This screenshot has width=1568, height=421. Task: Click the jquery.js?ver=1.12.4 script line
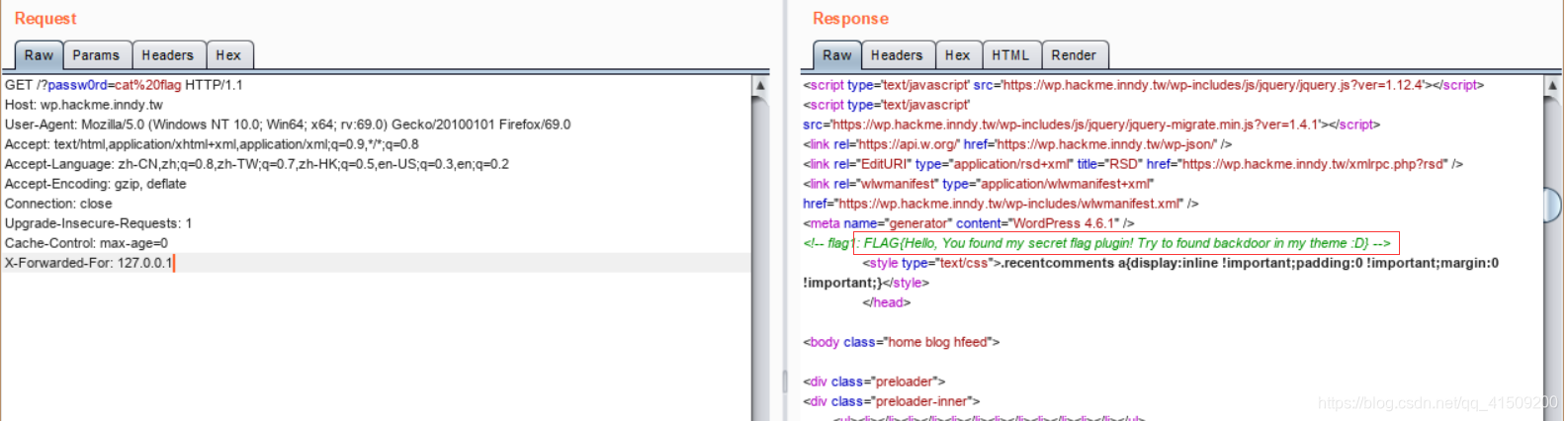(1143, 85)
